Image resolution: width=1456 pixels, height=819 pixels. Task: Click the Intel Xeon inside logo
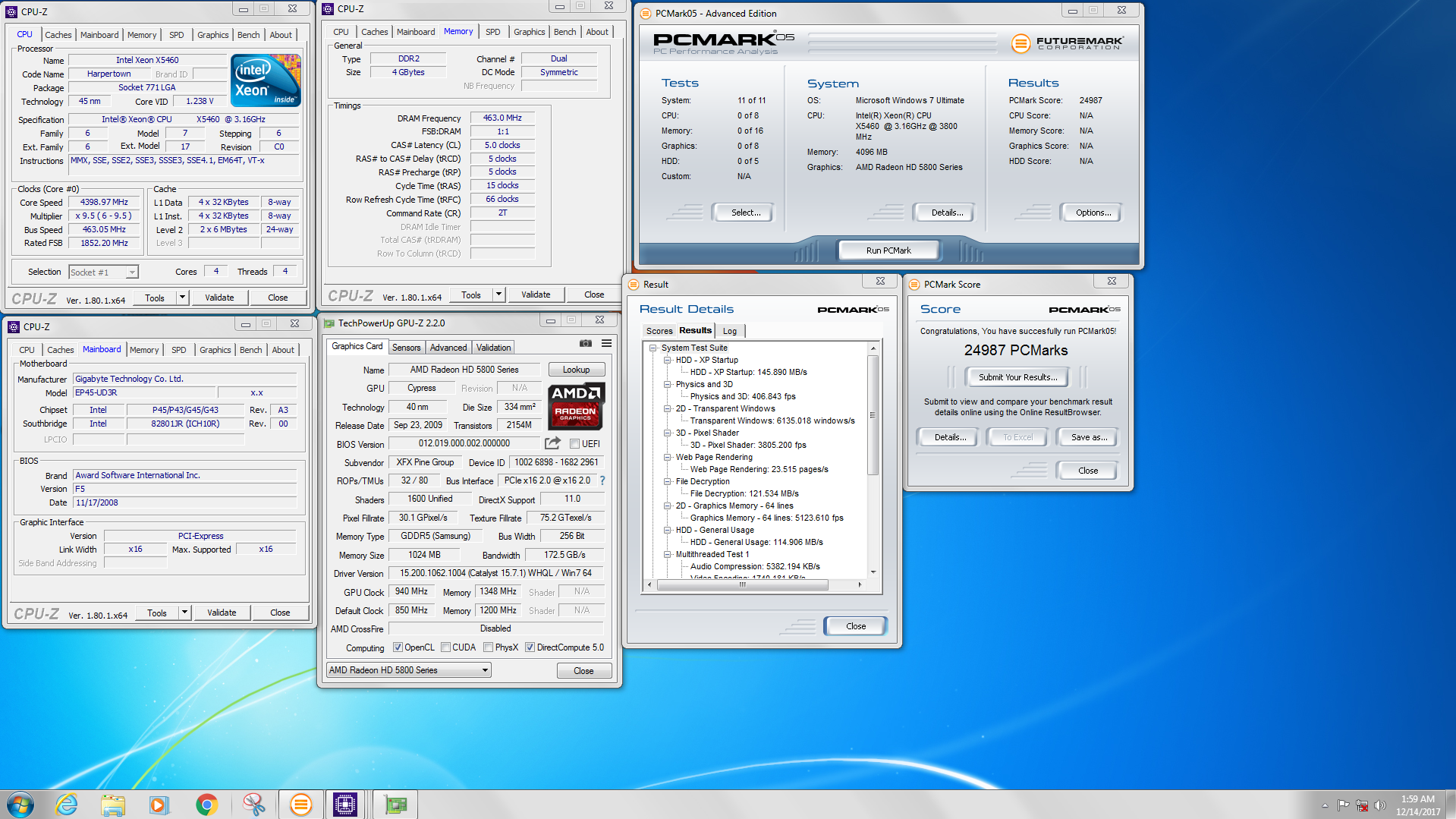coord(266,80)
